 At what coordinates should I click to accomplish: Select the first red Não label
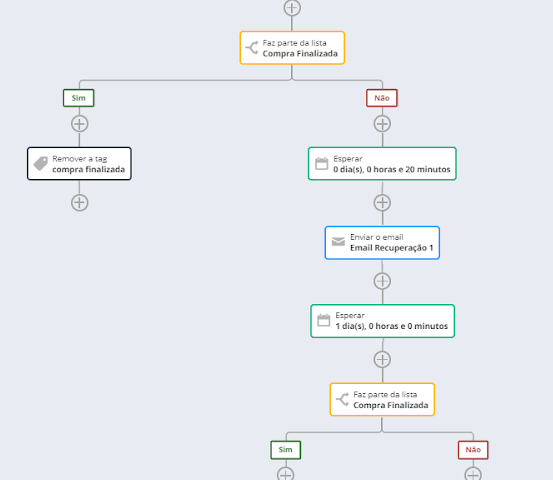[382, 98]
